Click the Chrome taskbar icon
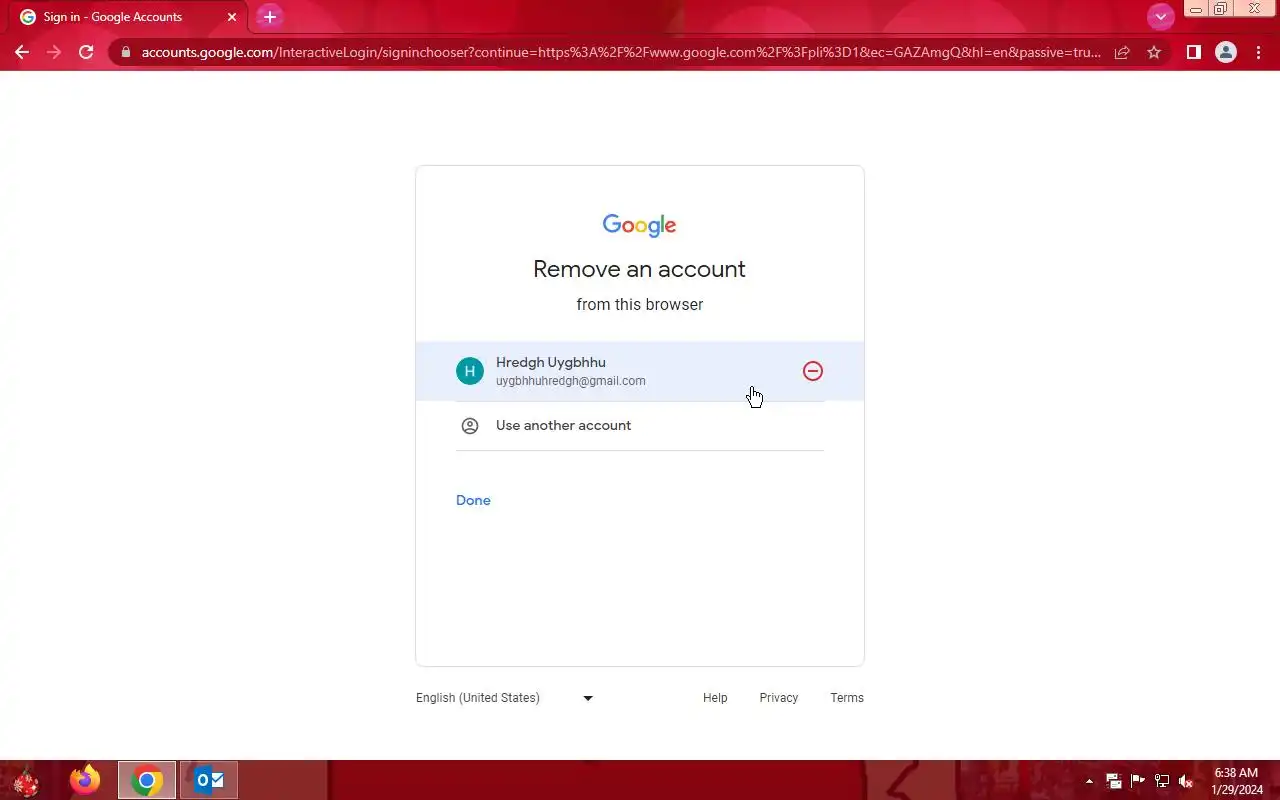The height and width of the screenshot is (800, 1280). point(147,780)
